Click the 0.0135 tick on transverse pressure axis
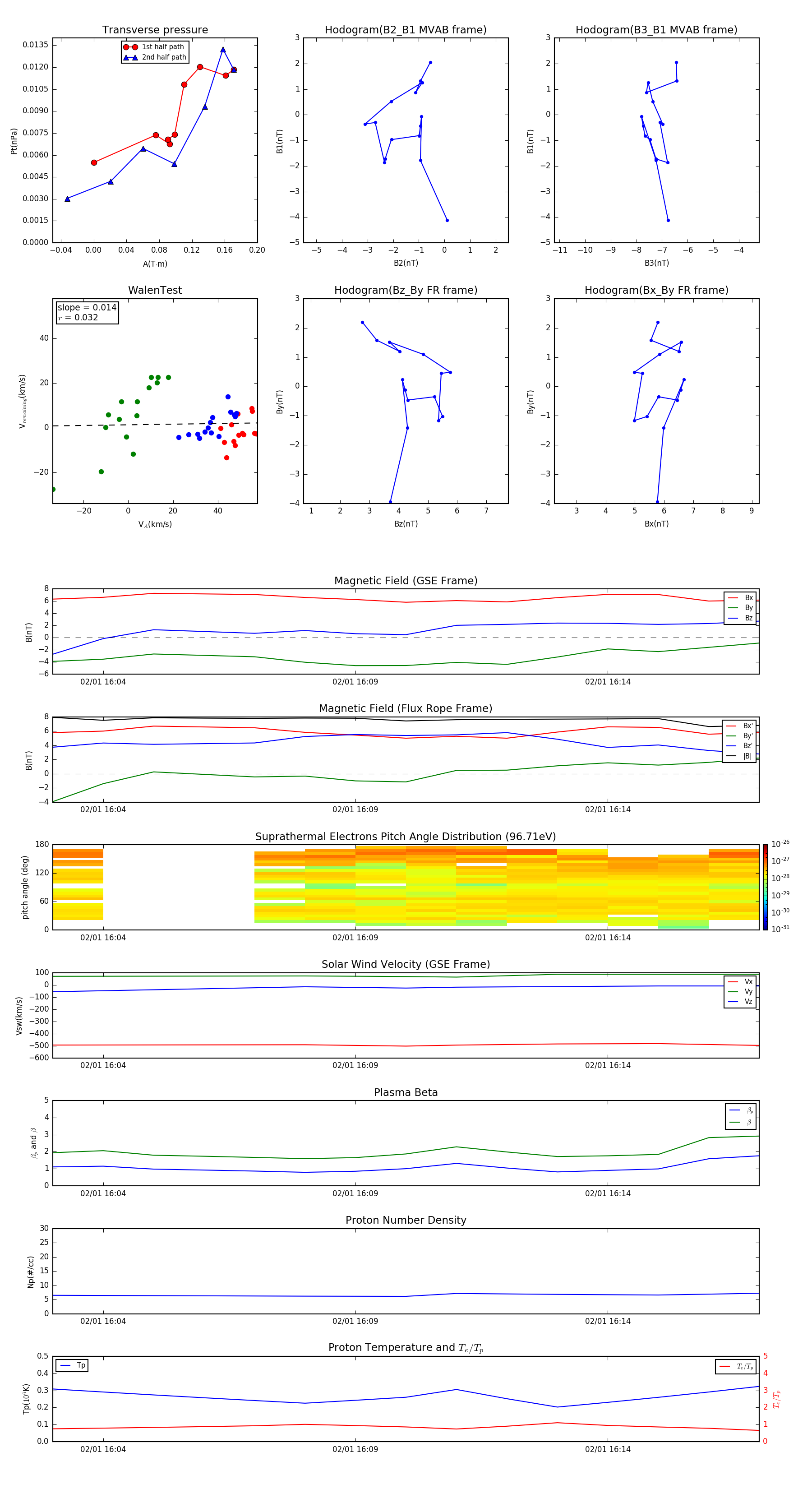This screenshot has height=1489, width=812. (x=35, y=45)
